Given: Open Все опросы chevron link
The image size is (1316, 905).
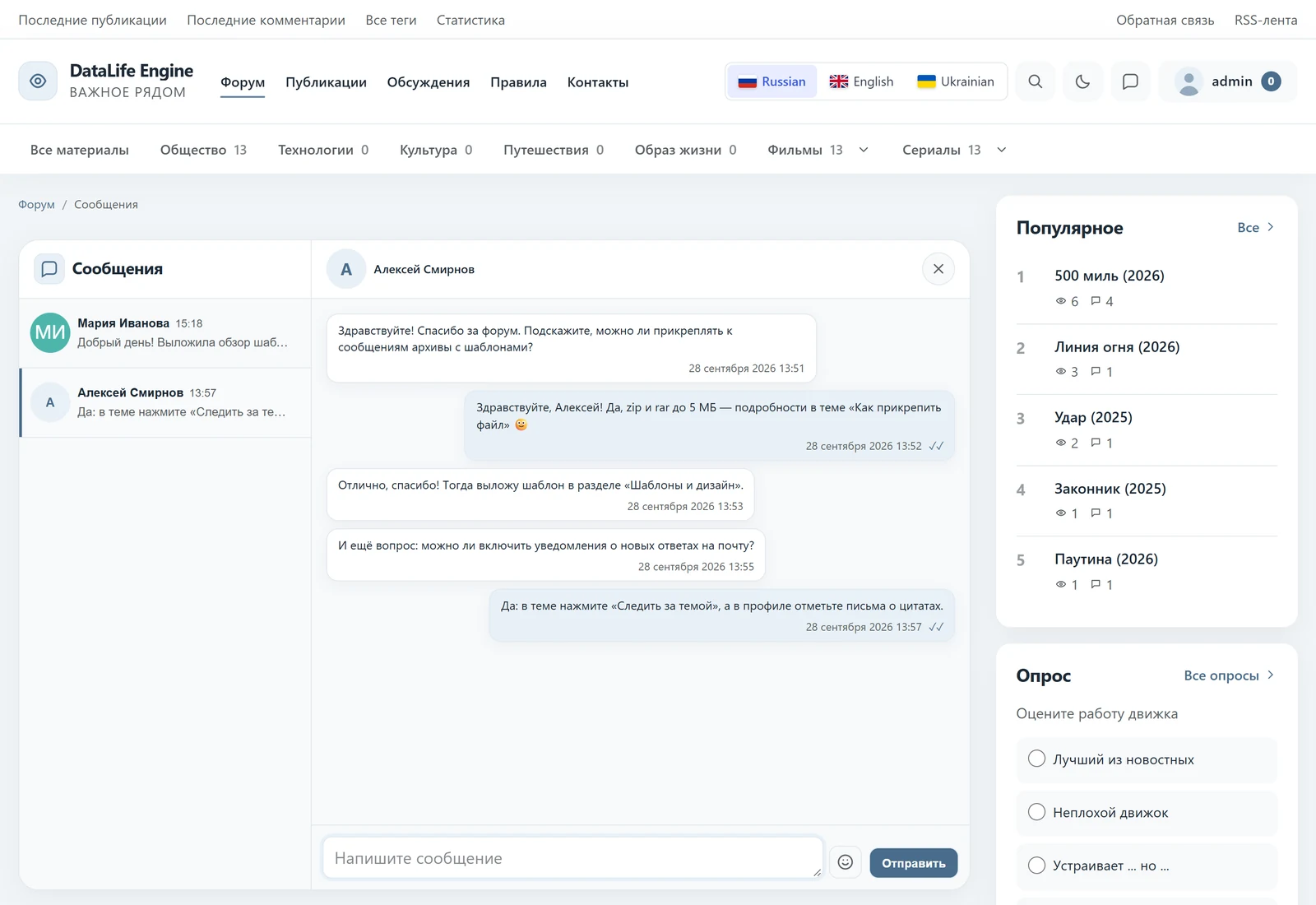Looking at the screenshot, I should (1230, 675).
